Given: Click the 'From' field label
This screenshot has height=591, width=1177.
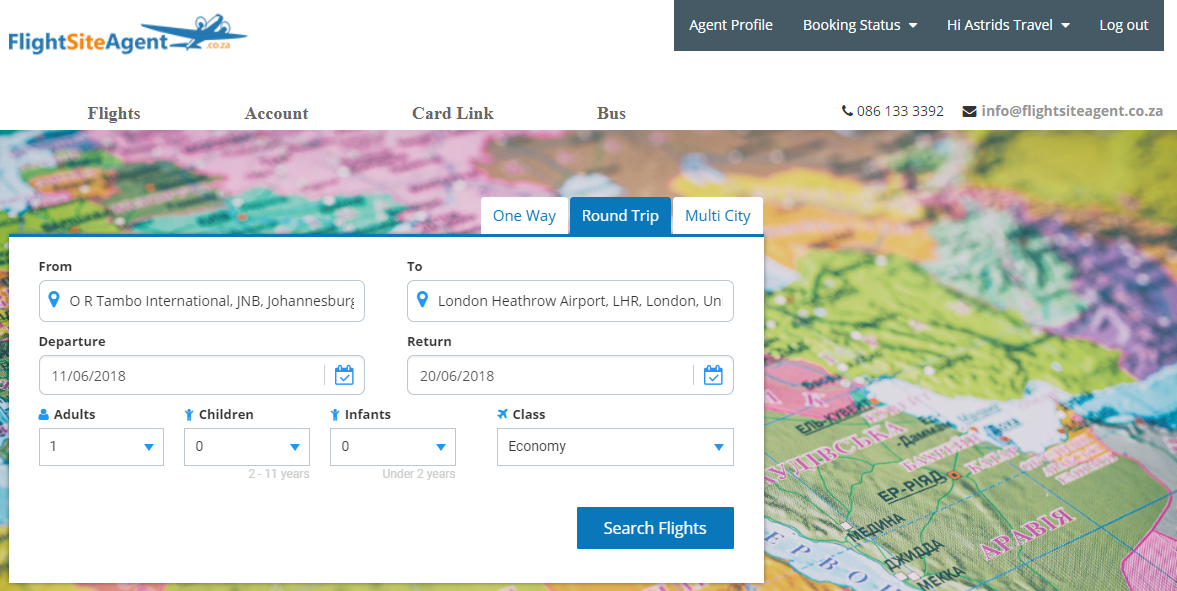Looking at the screenshot, I should tap(56, 267).
